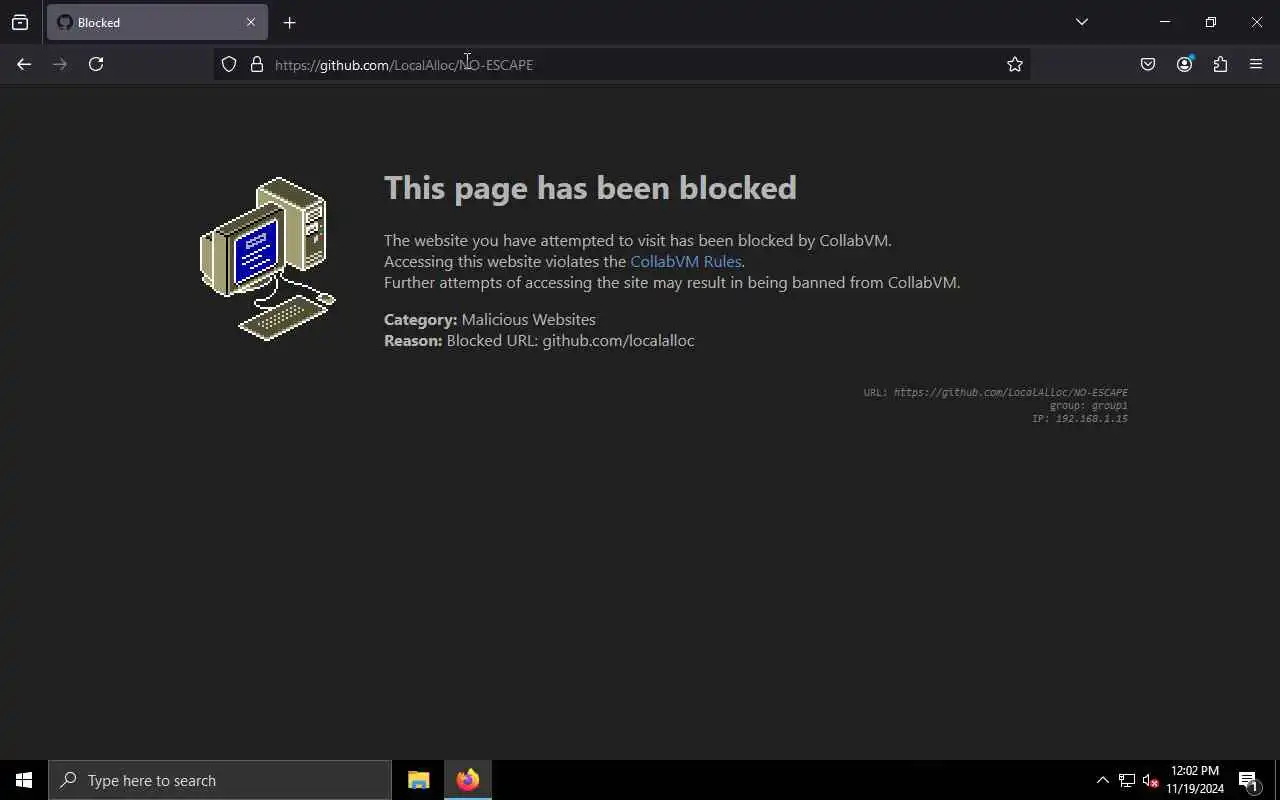The width and height of the screenshot is (1280, 800).
Task: Open the clock showing 12:02 PM
Action: point(1195,780)
